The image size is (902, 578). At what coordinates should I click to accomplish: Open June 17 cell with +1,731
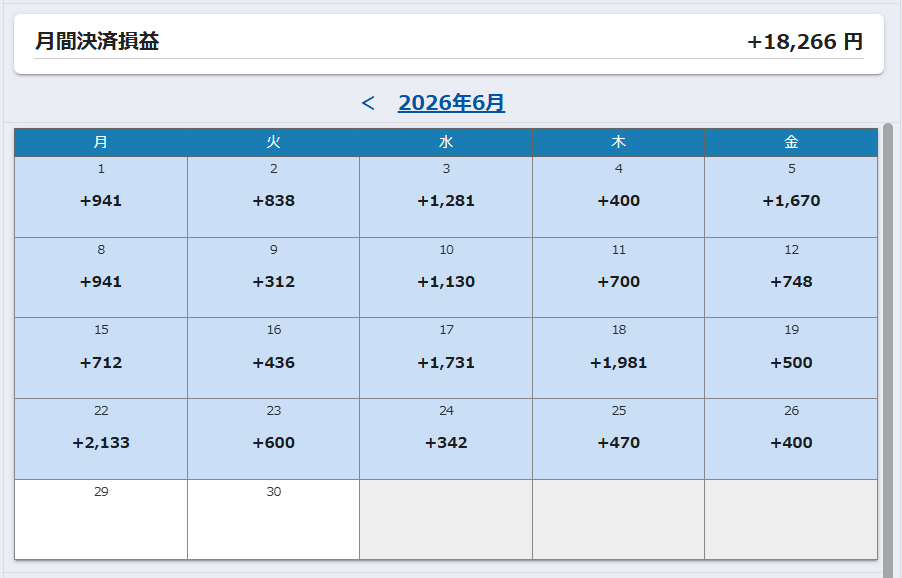pyautogui.click(x=446, y=358)
